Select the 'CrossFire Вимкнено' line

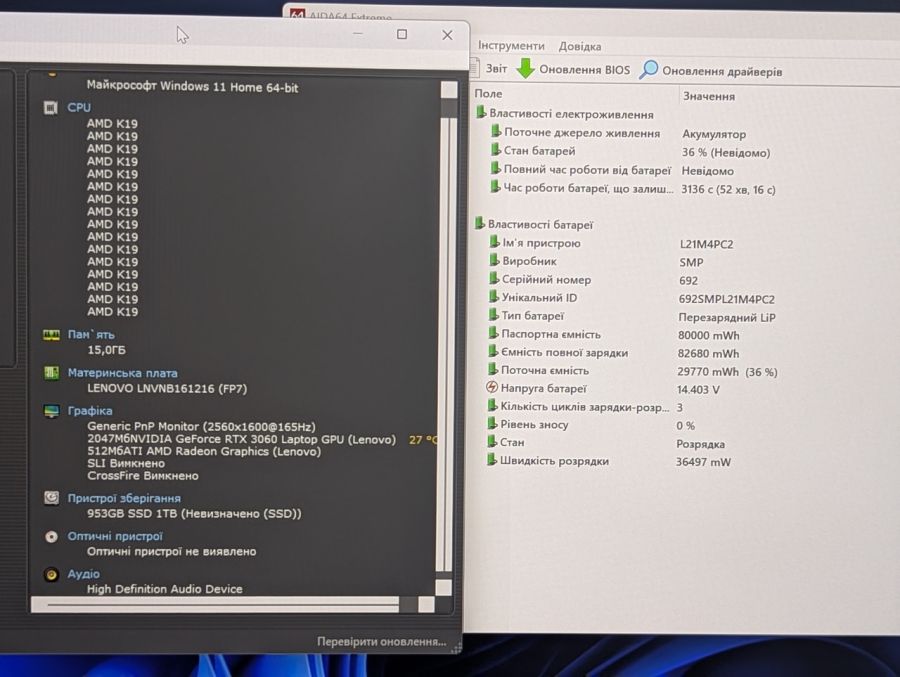143,476
